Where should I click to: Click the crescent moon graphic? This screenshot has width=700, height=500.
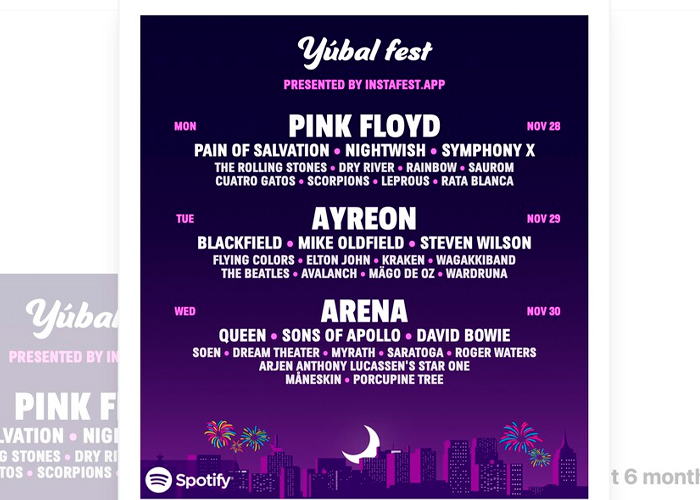362,444
